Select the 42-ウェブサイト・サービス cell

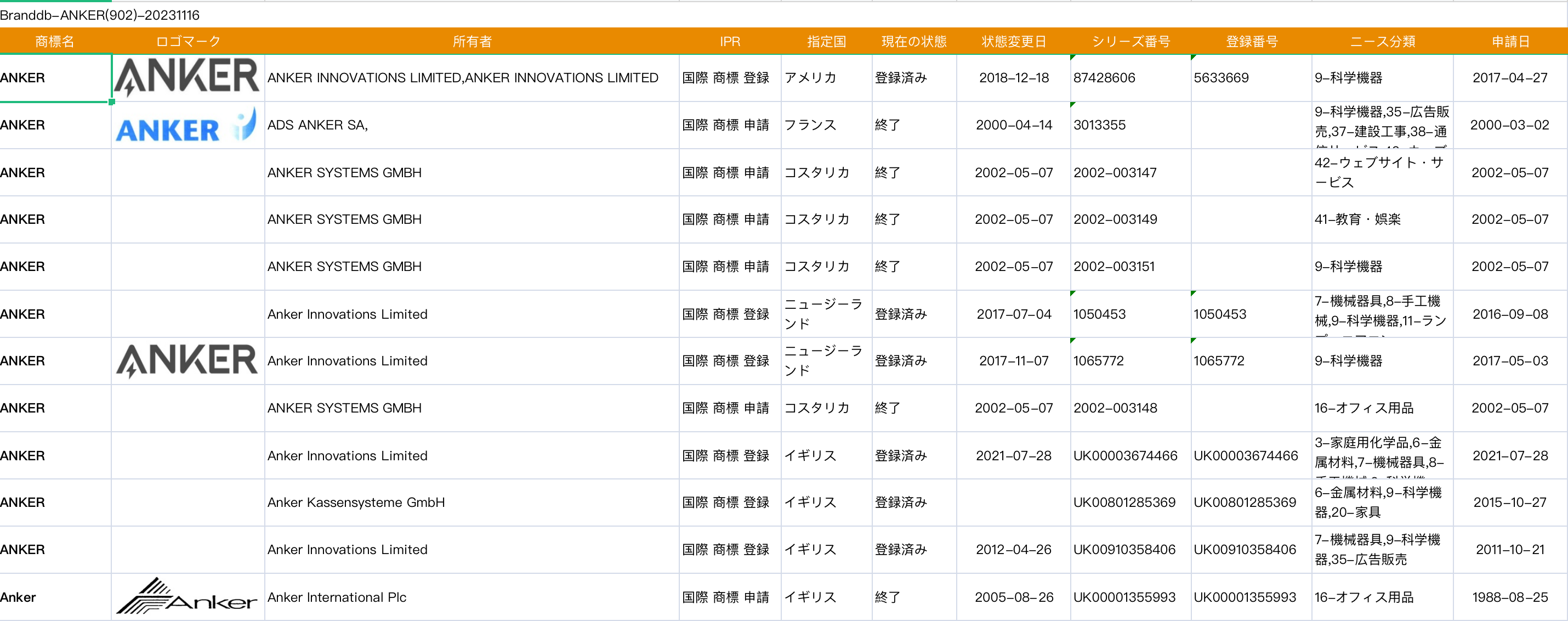click(1382, 172)
